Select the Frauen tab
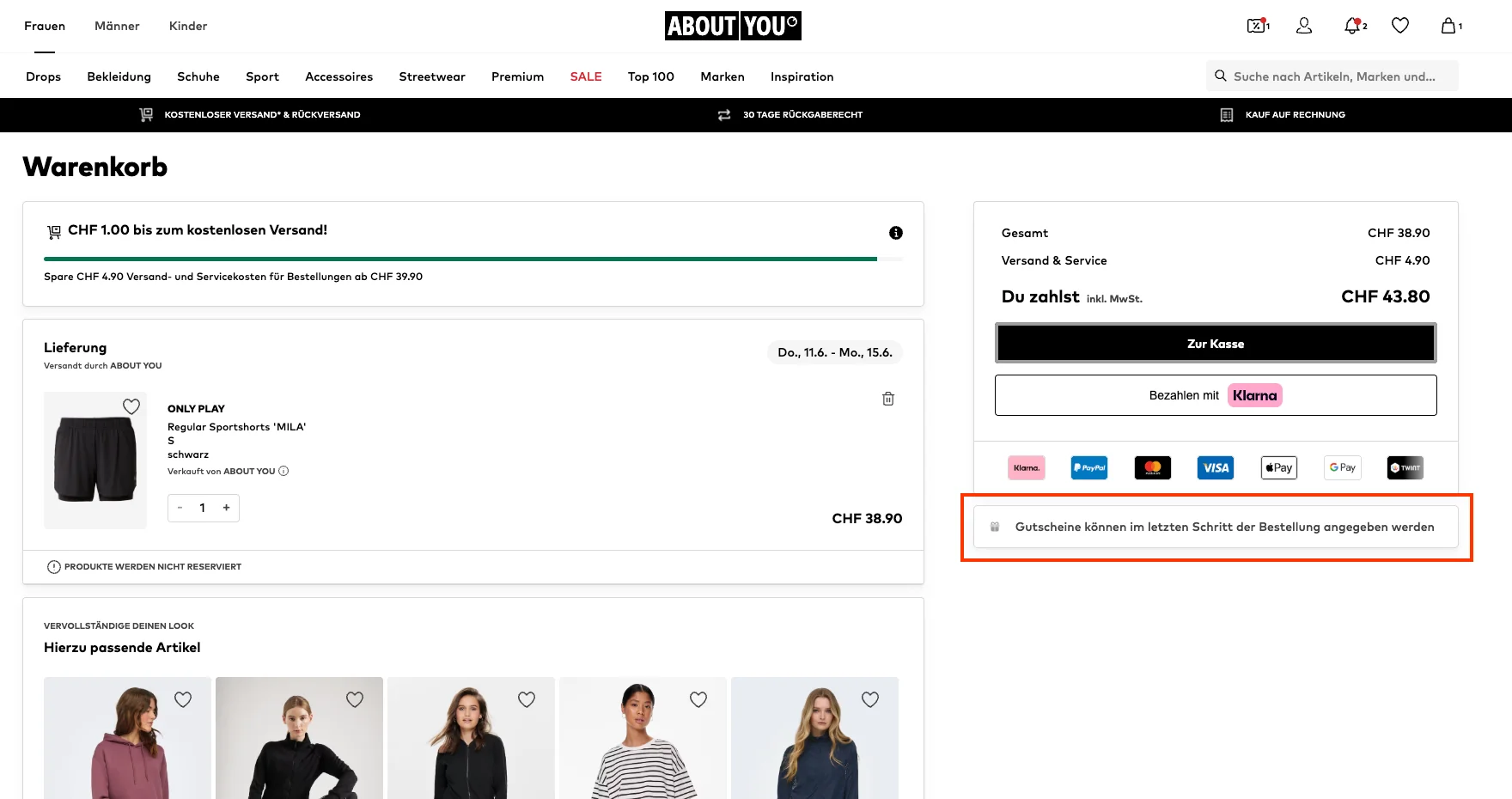The width and height of the screenshot is (1512, 799). pos(45,26)
